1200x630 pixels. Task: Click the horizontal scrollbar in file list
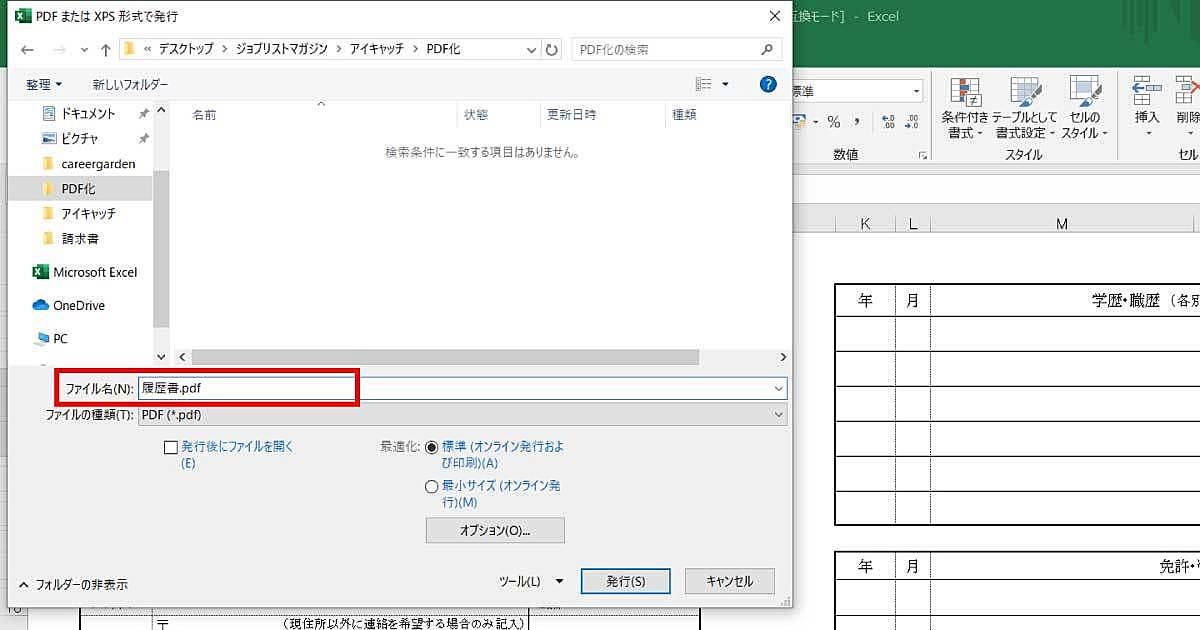click(x=445, y=357)
